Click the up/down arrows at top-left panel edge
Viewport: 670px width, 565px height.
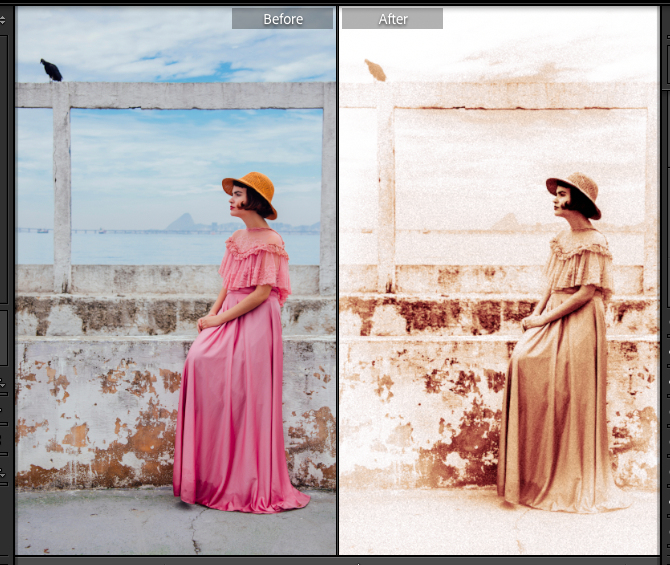(4, 22)
